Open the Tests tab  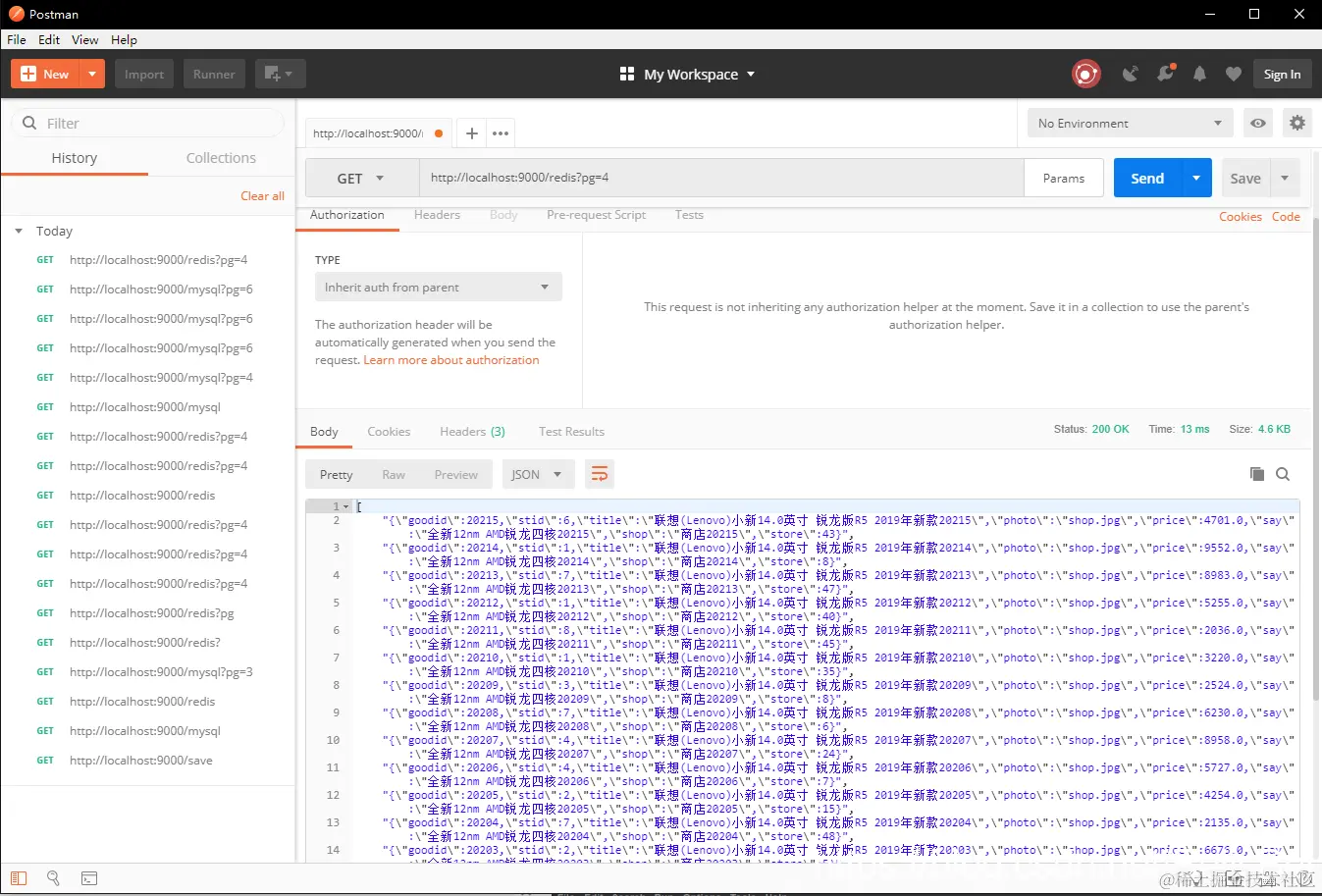pyautogui.click(x=689, y=215)
